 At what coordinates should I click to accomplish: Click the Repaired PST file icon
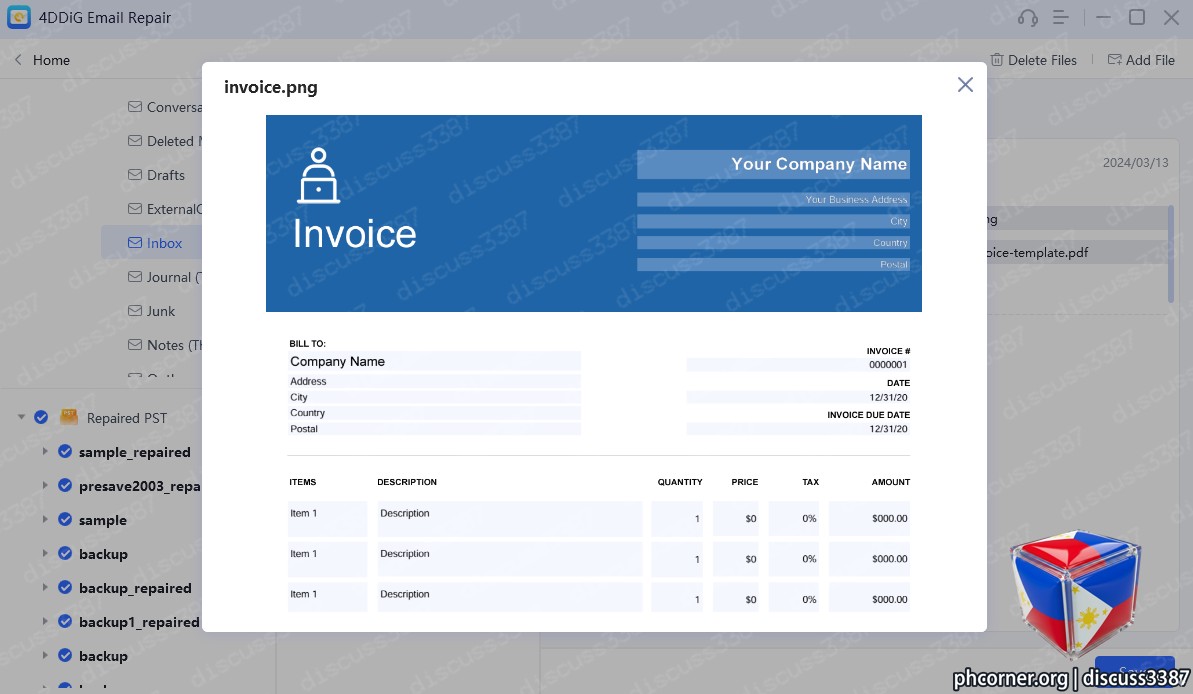pyautogui.click(x=69, y=417)
